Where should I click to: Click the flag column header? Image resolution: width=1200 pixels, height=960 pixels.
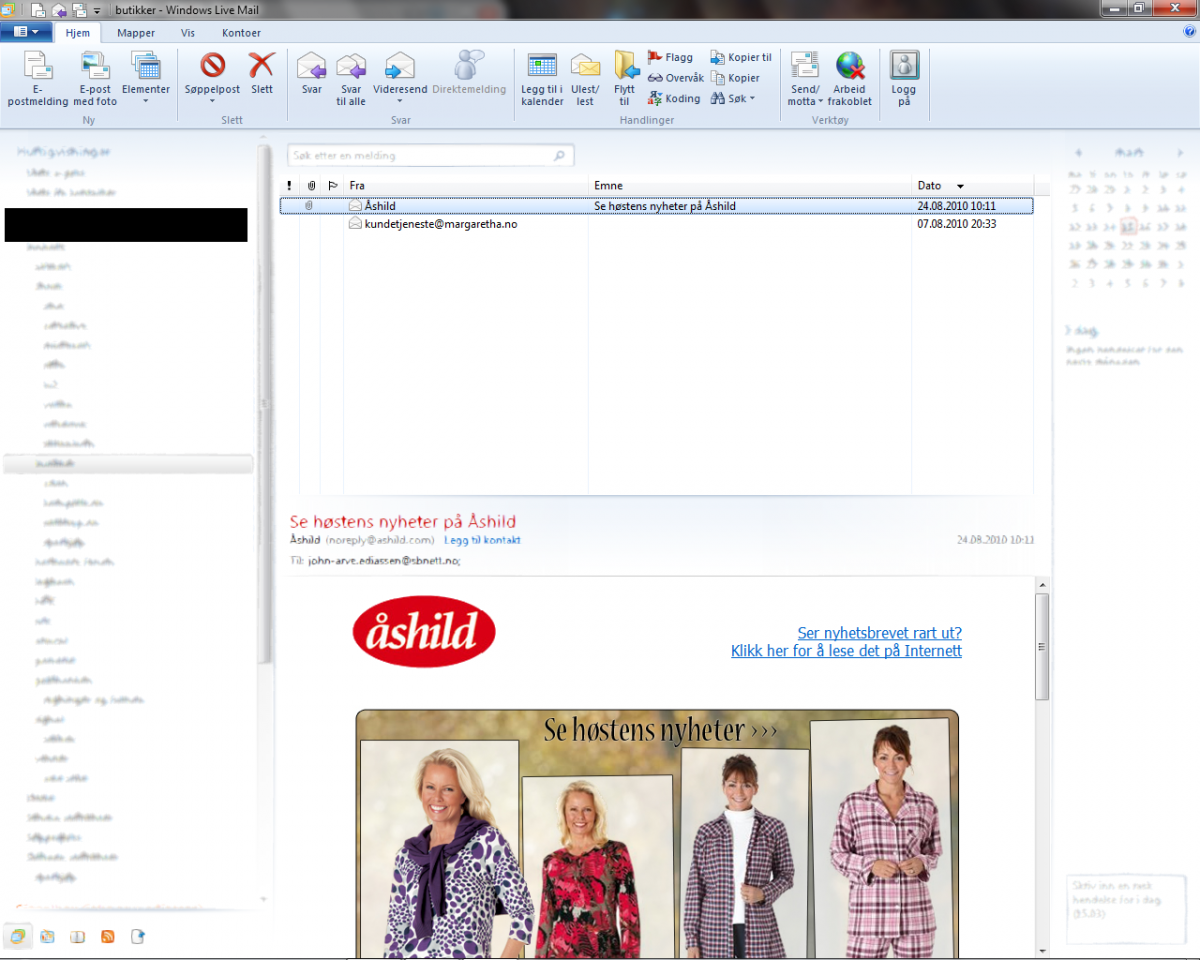pyautogui.click(x=333, y=186)
